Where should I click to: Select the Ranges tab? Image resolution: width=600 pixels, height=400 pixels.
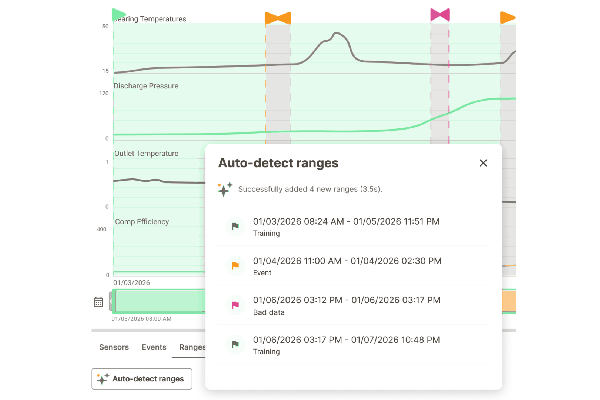click(x=190, y=348)
